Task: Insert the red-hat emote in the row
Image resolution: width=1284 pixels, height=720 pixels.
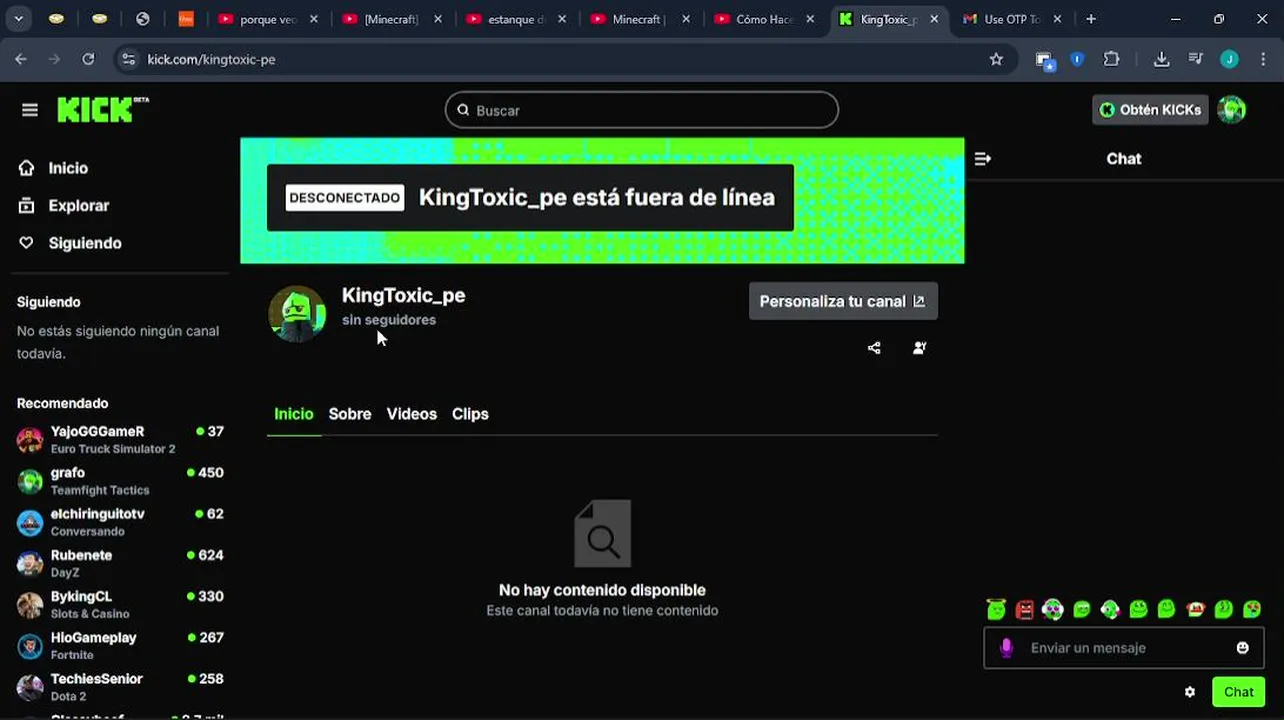Action: tap(1195, 609)
